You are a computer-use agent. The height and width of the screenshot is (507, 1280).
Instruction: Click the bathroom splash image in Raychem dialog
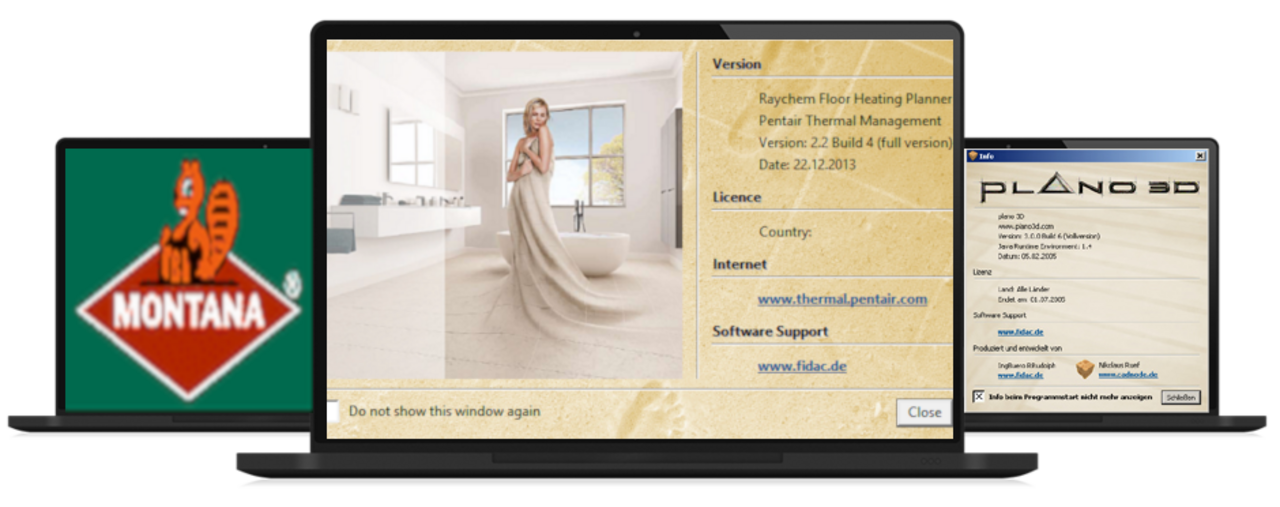pos(505,216)
